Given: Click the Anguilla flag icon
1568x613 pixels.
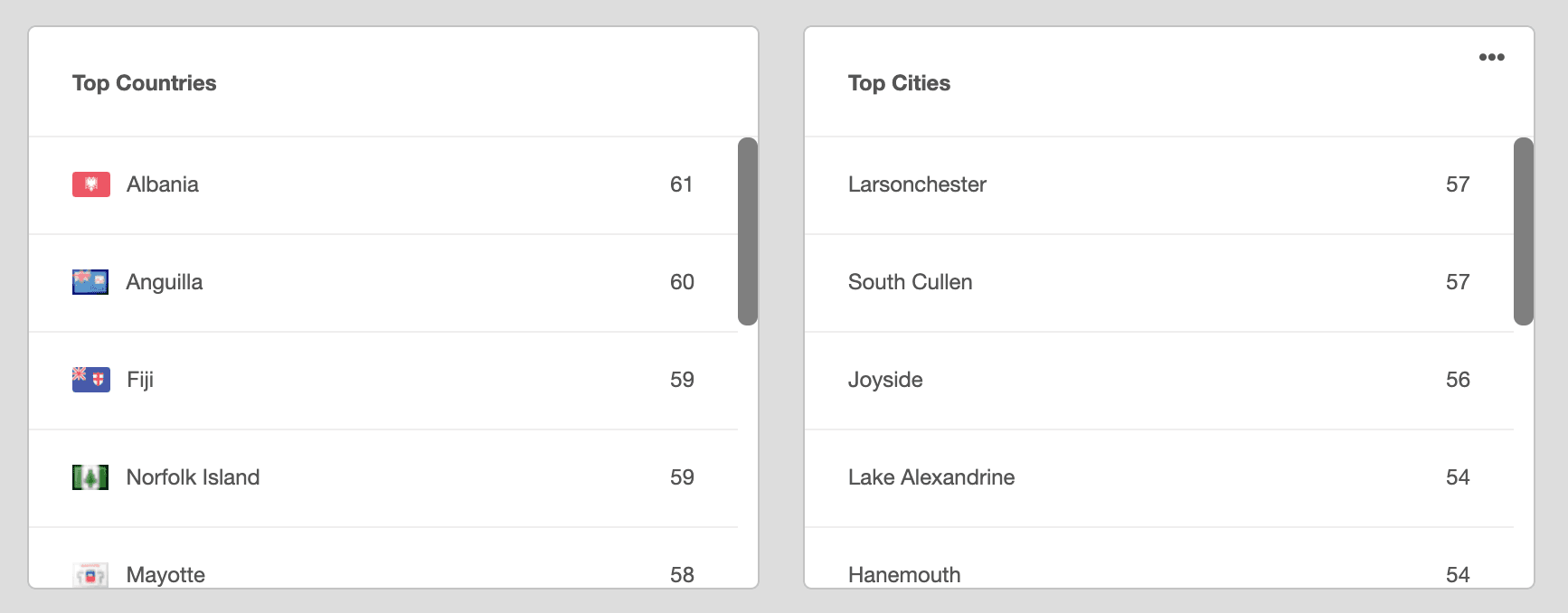Looking at the screenshot, I should click(90, 282).
